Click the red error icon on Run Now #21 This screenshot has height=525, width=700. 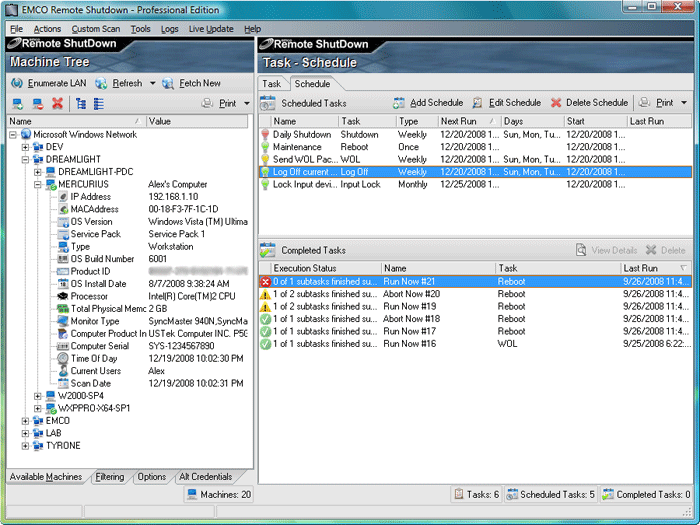click(x=266, y=282)
